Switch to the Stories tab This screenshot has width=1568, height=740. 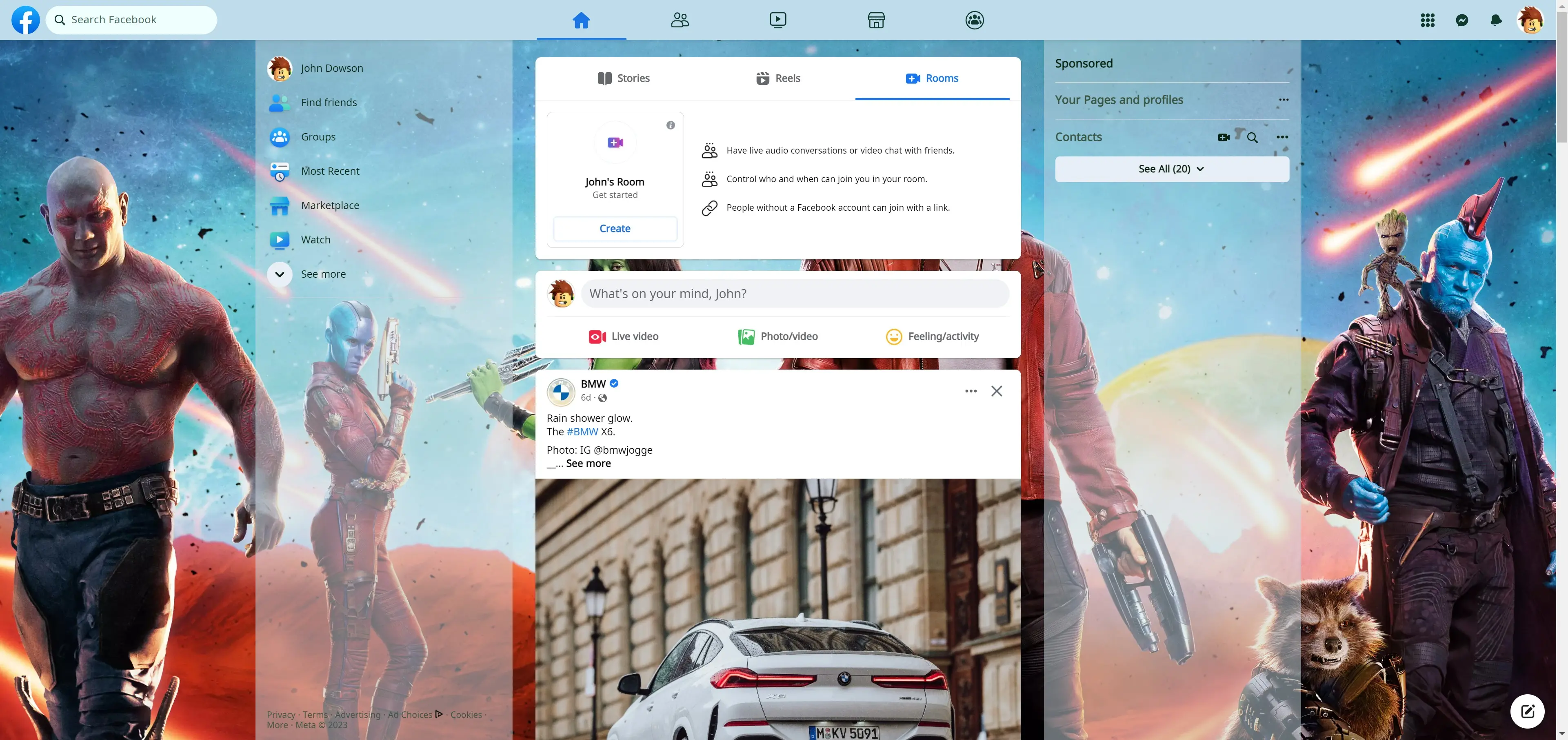click(x=623, y=78)
